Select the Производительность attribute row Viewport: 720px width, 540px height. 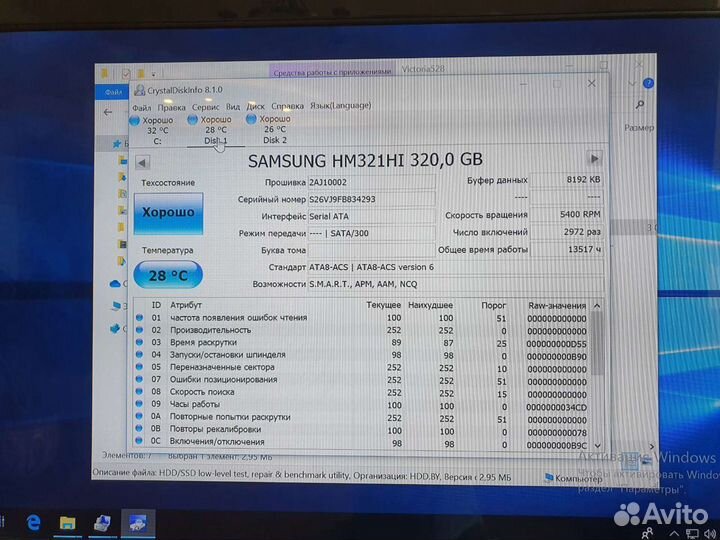362,330
